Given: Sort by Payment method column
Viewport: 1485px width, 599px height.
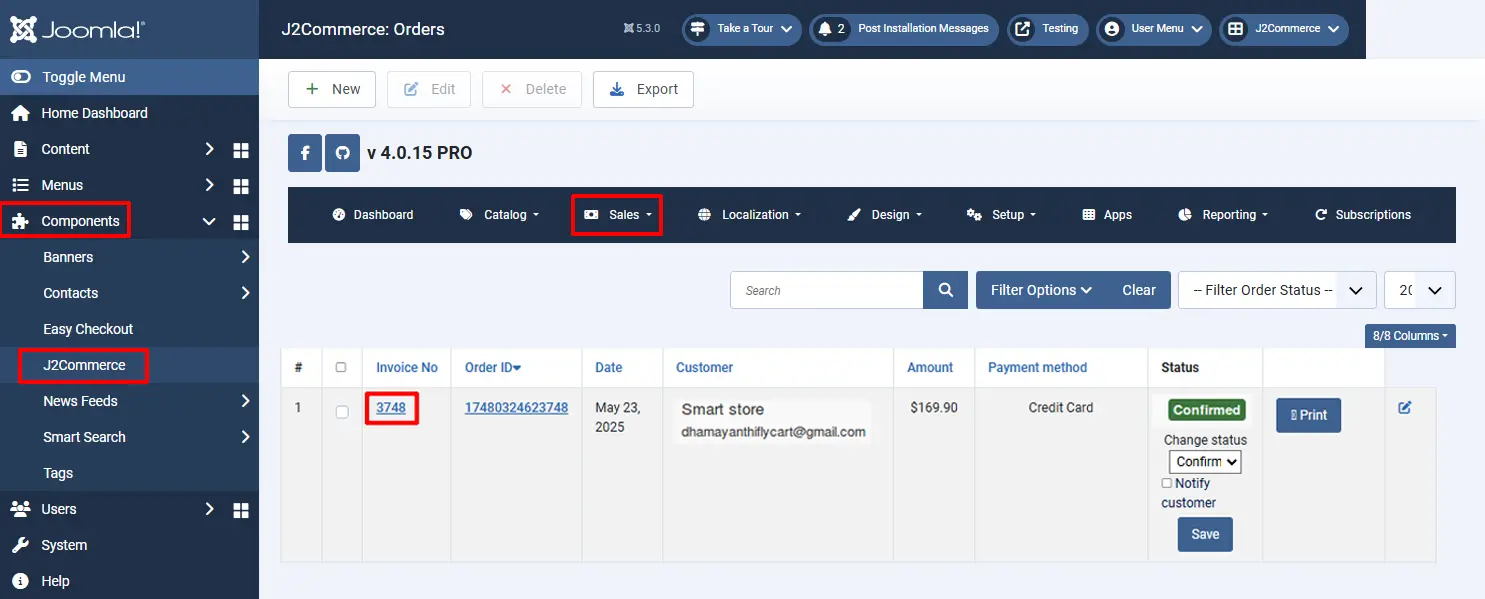Looking at the screenshot, I should click(1037, 367).
